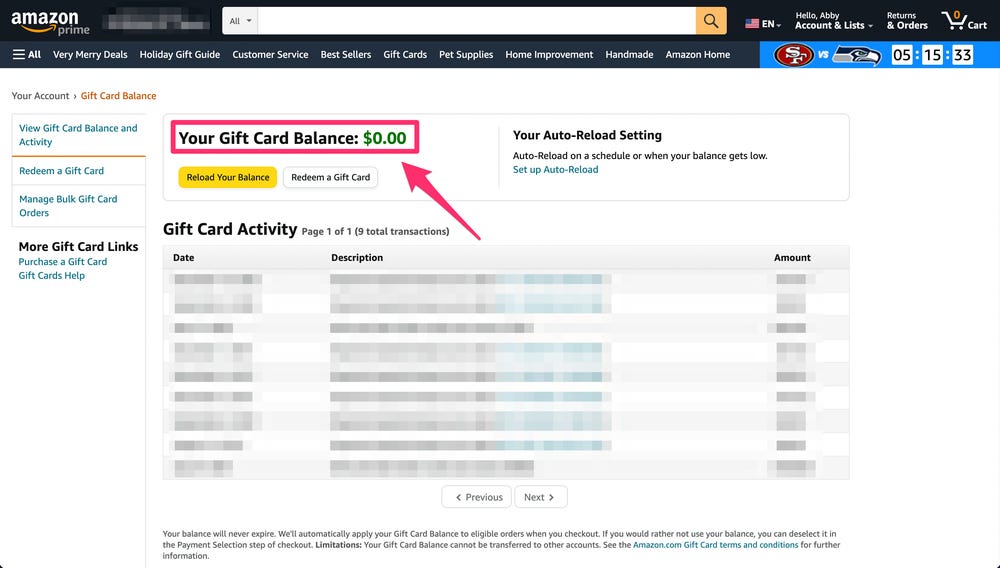
Task: Click the yellow Reload Your Balance button
Action: [x=228, y=177]
